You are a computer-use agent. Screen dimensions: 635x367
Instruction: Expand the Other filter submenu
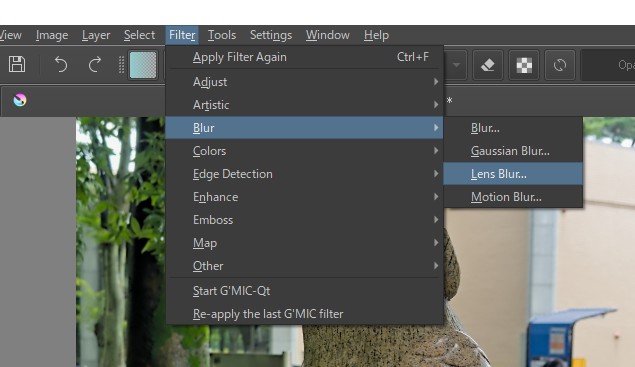coord(305,266)
